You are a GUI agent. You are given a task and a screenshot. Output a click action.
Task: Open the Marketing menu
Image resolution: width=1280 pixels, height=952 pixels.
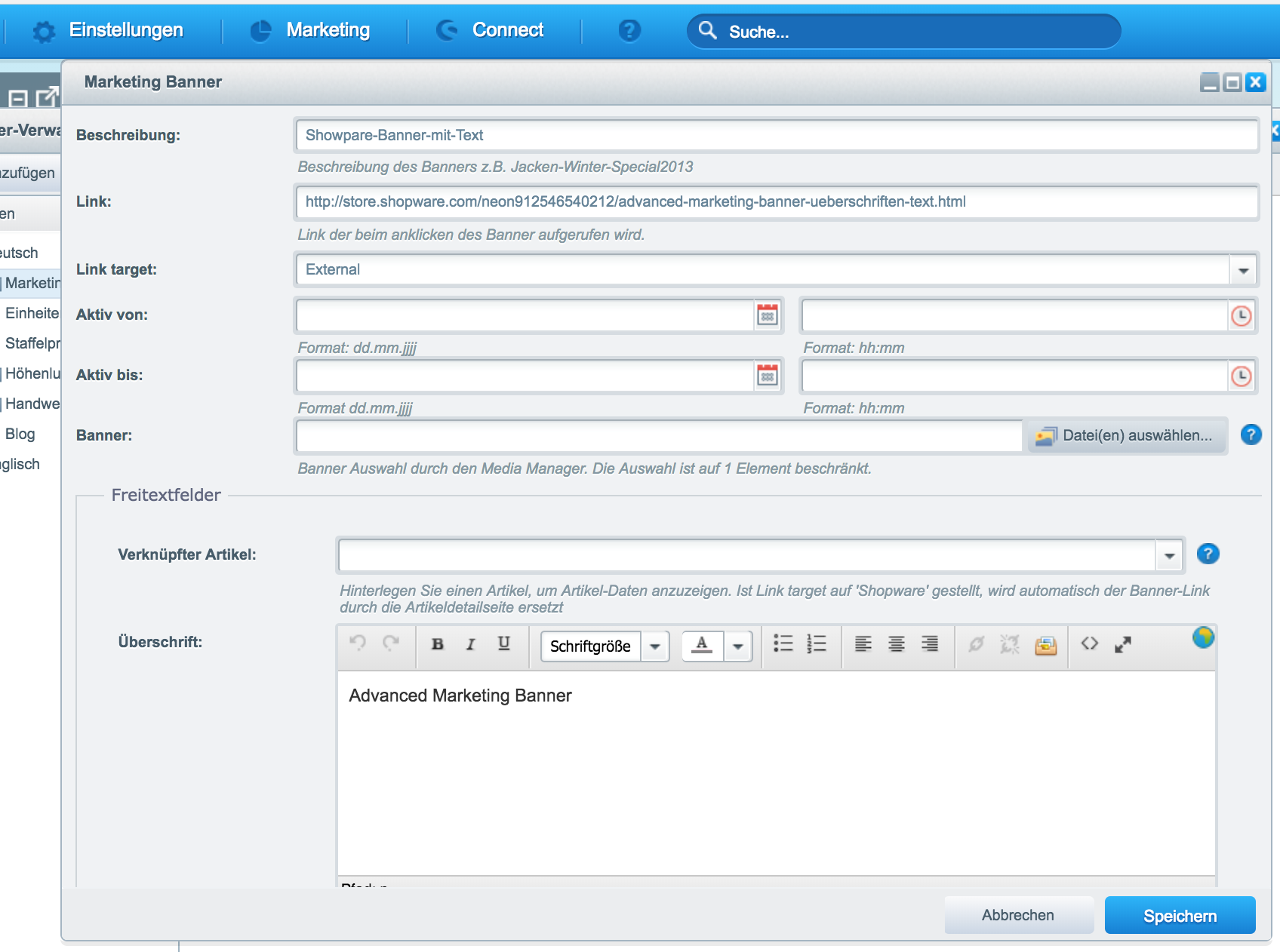tap(310, 30)
